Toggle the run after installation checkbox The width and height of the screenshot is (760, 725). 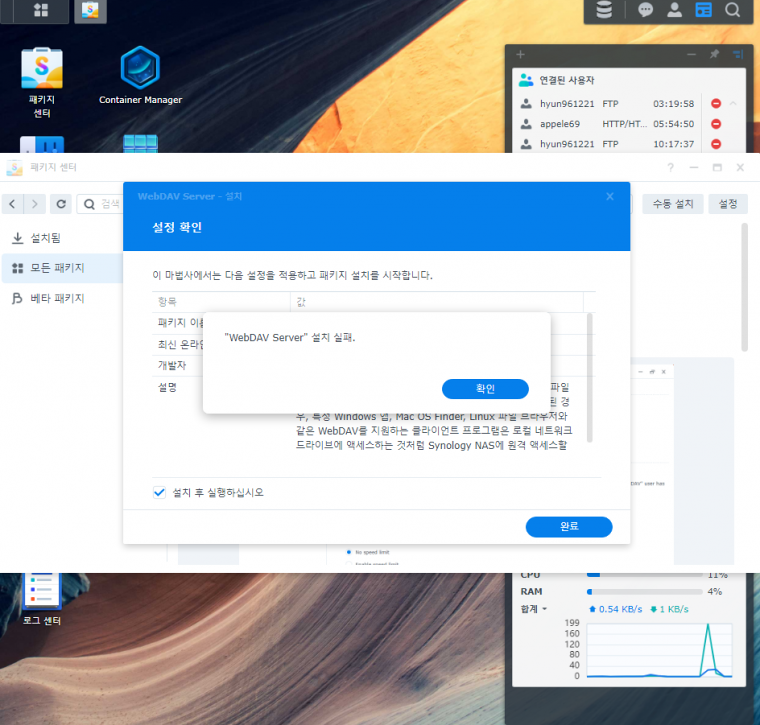pos(159,492)
